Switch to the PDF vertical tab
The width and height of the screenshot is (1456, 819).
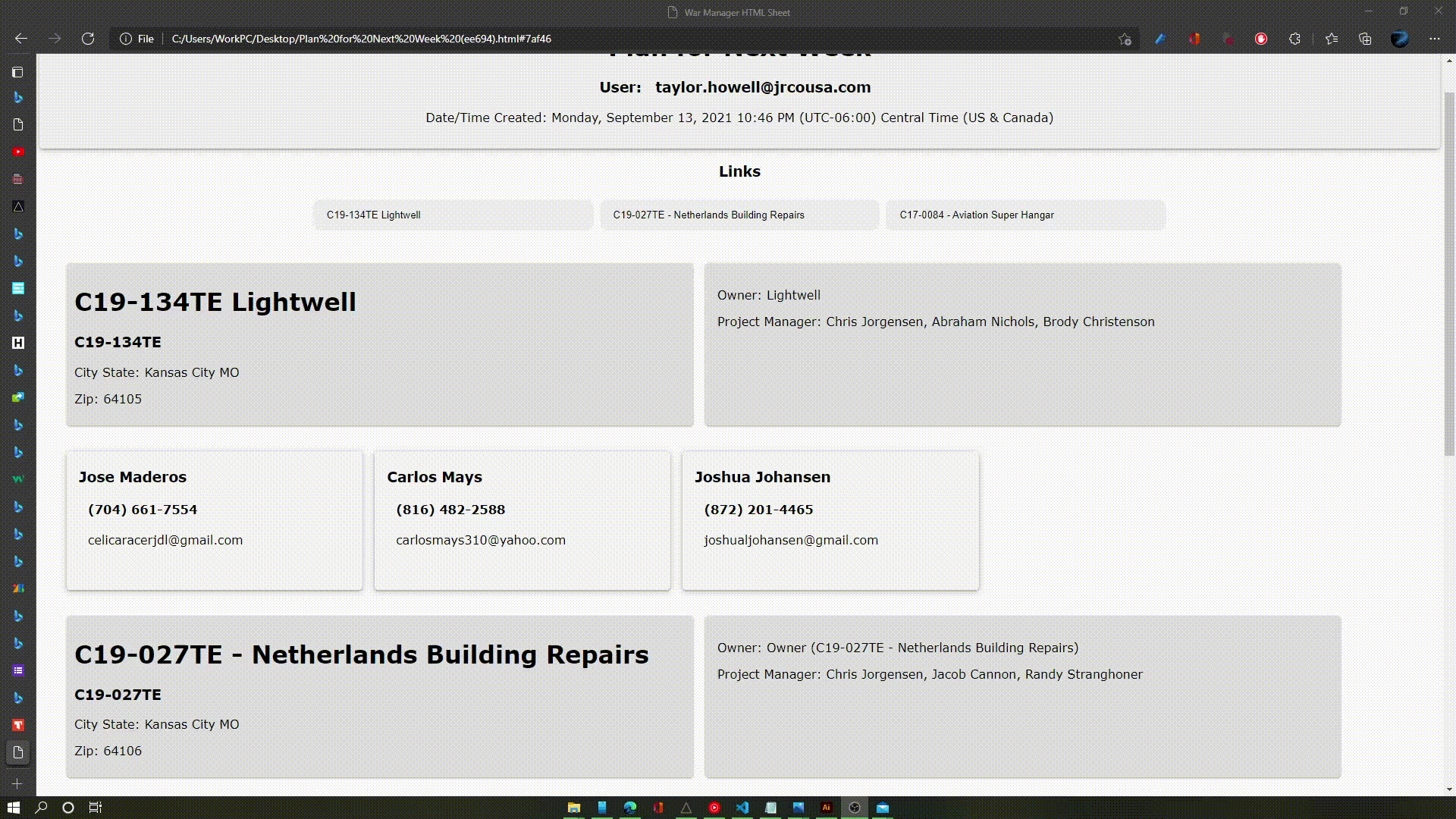point(18,179)
